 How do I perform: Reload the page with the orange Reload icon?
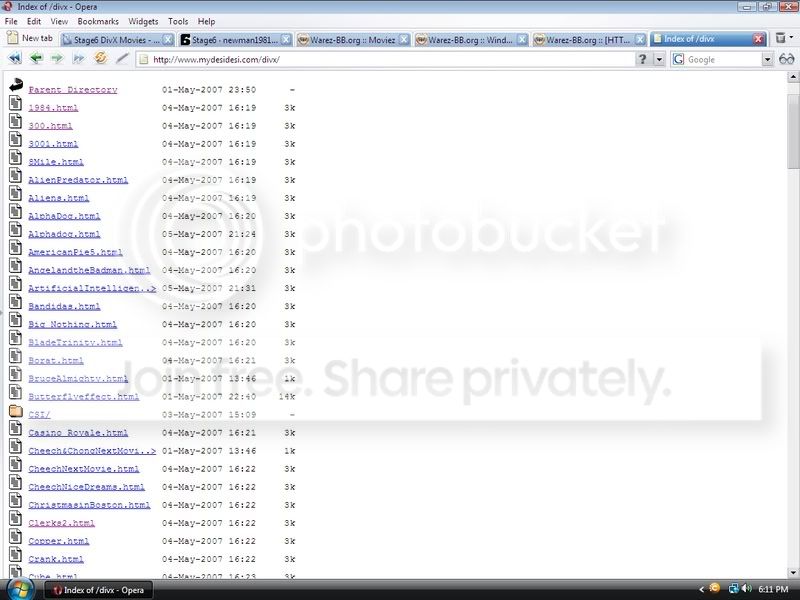[x=101, y=58]
